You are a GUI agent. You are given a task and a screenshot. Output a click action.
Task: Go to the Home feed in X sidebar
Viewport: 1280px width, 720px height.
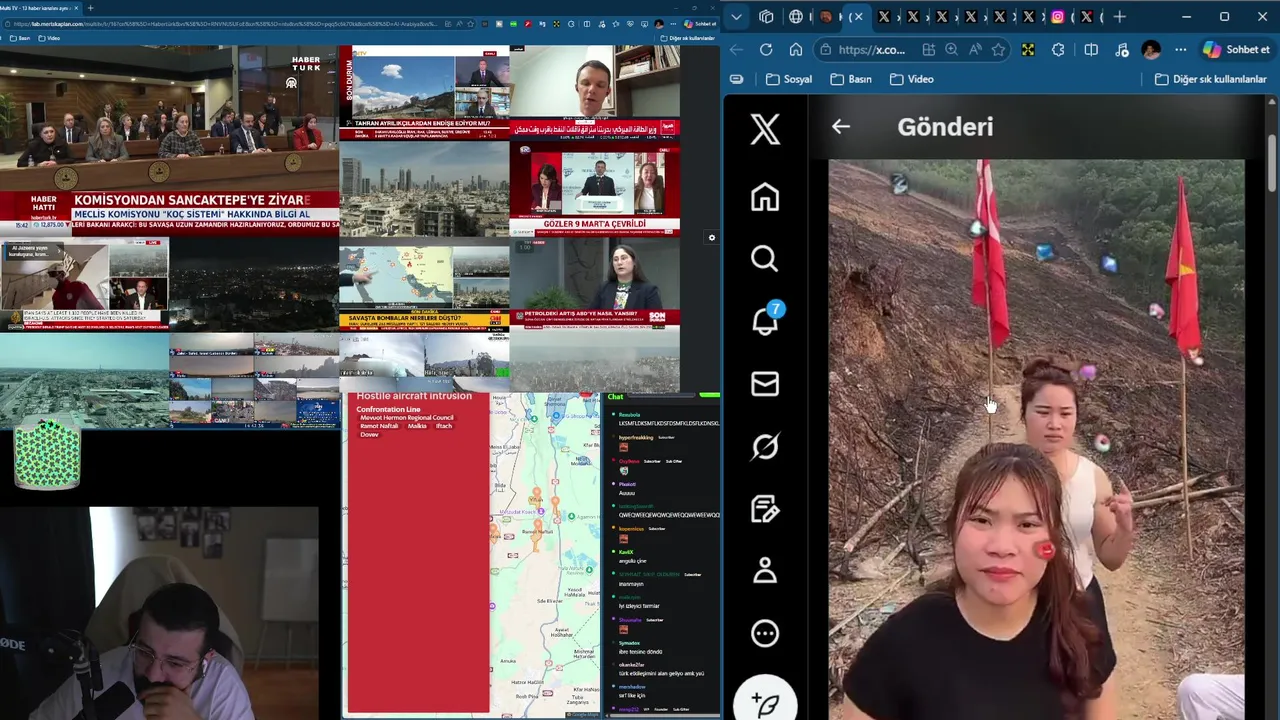point(765,197)
